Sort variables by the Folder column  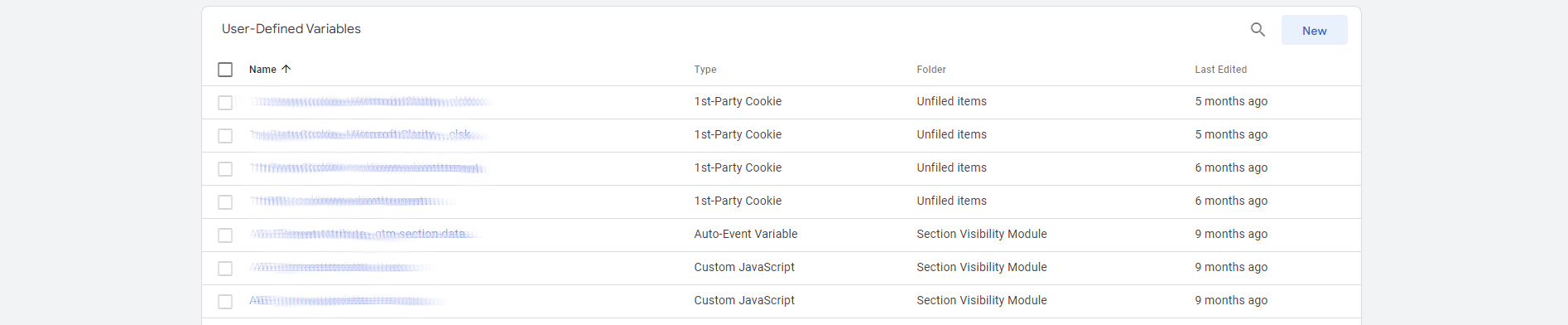point(931,70)
